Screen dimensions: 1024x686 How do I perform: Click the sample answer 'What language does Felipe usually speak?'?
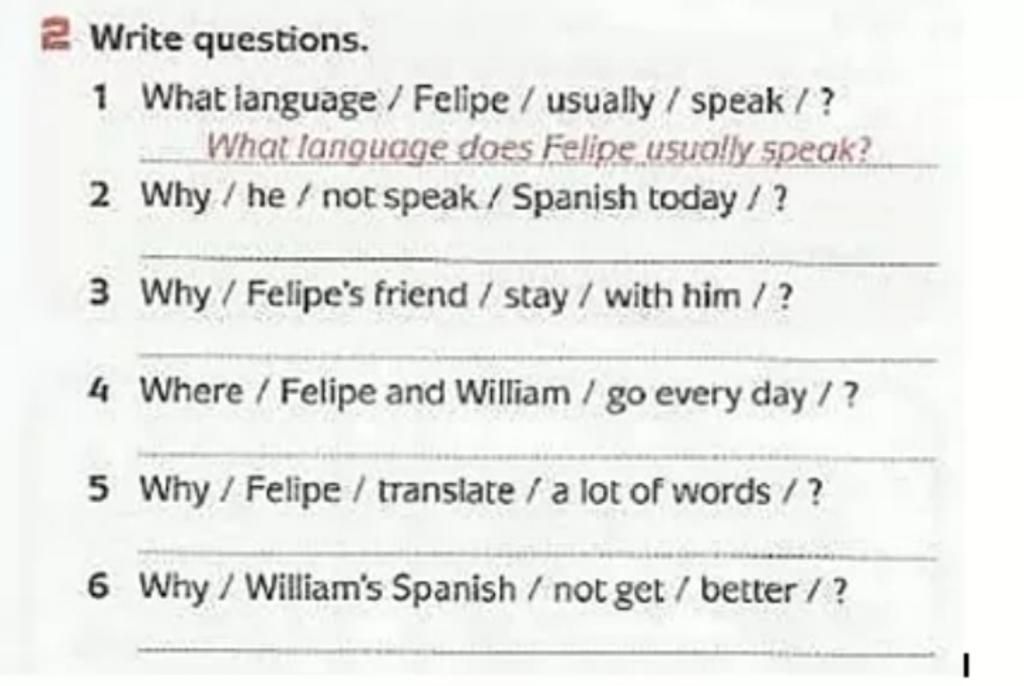pos(539,148)
